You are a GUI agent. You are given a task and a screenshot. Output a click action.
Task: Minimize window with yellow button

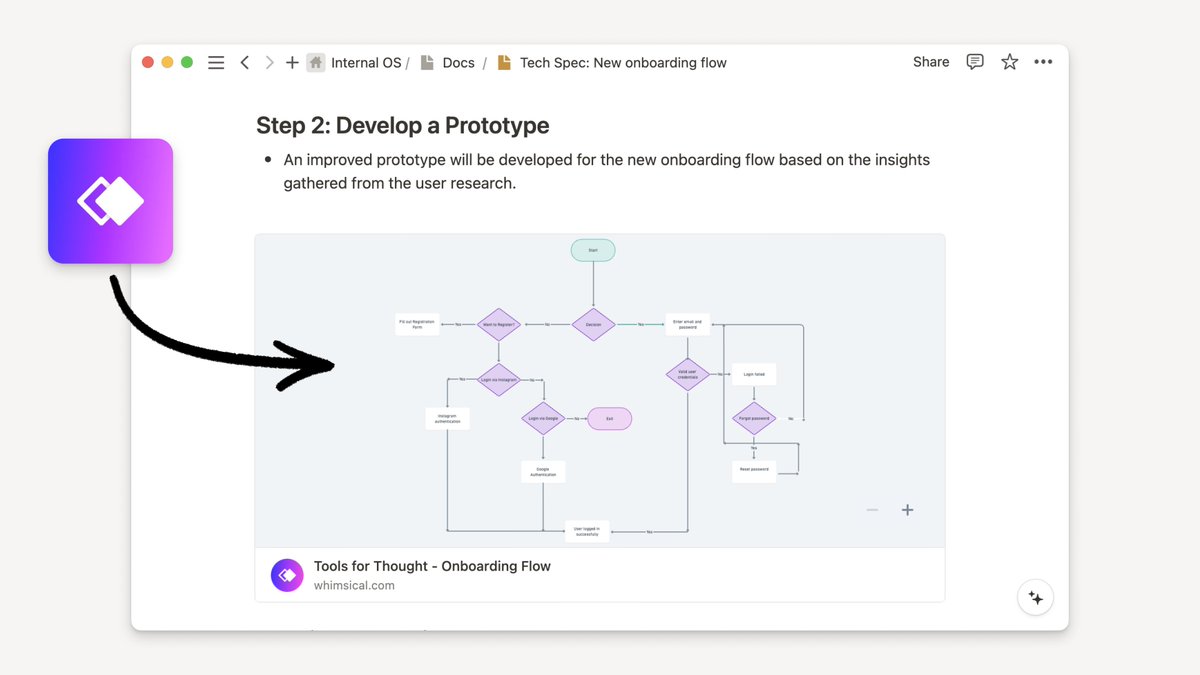tap(167, 62)
